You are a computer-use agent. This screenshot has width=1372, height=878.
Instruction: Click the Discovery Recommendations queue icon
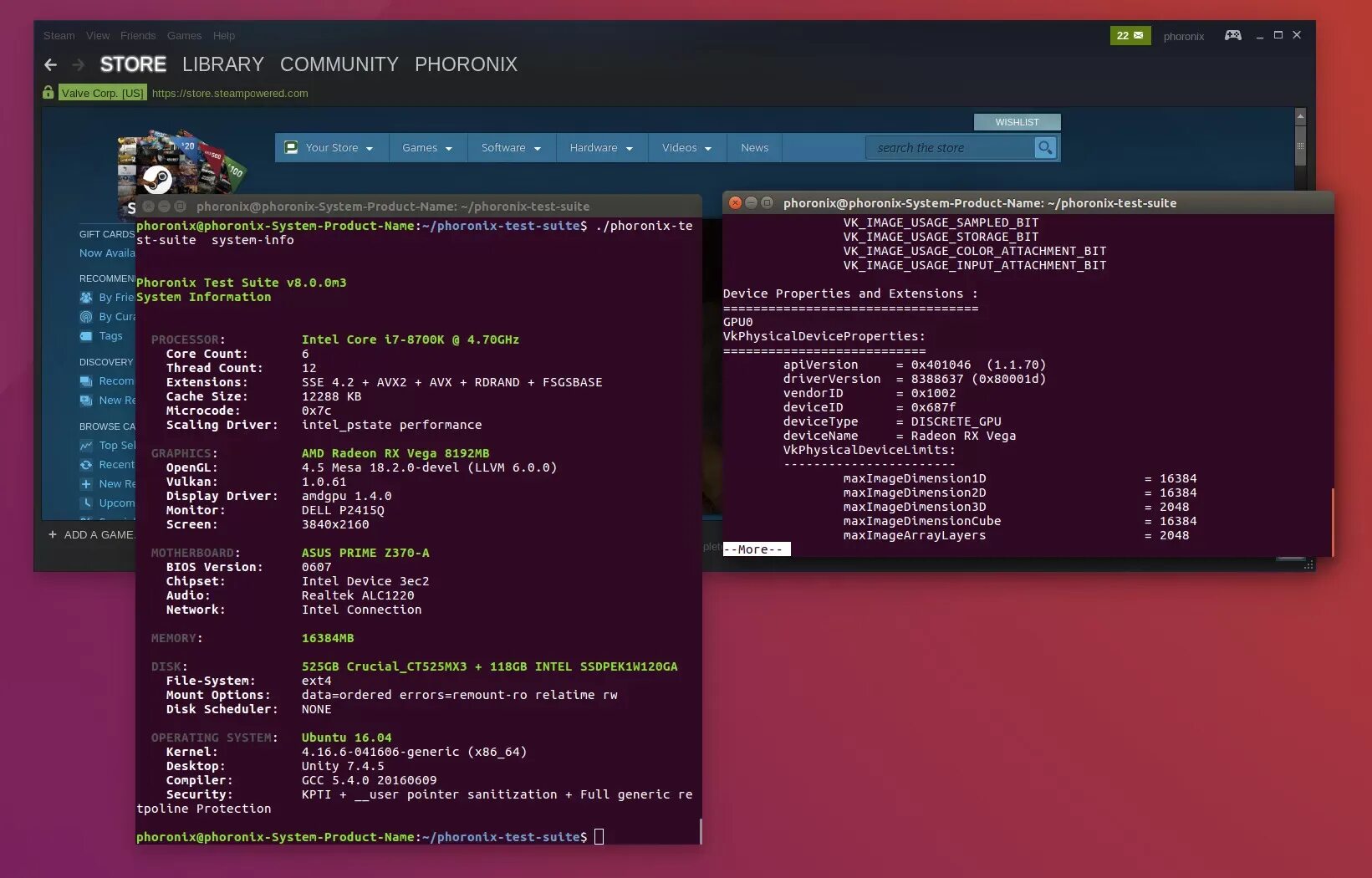pyautogui.click(x=86, y=380)
